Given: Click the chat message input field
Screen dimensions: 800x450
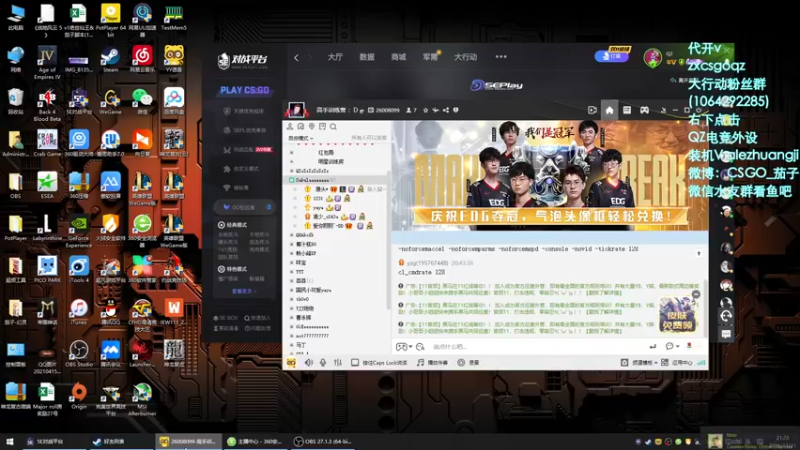Looking at the screenshot, I should click(538, 347).
